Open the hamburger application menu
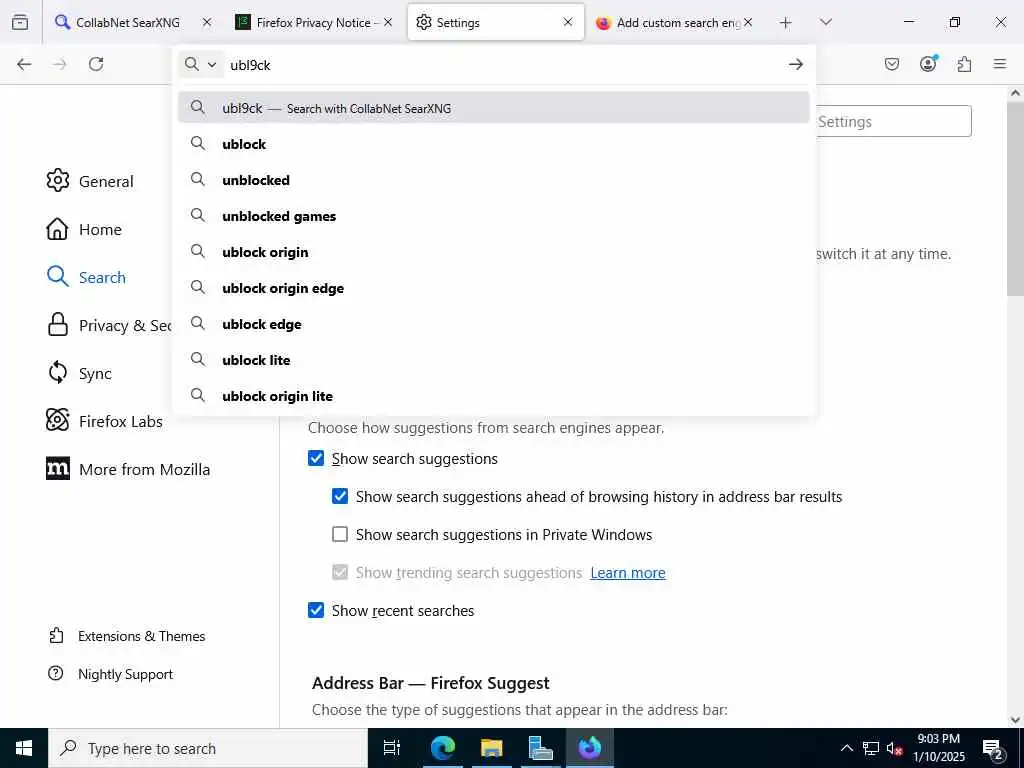This screenshot has height=768, width=1024. click(x=1000, y=64)
